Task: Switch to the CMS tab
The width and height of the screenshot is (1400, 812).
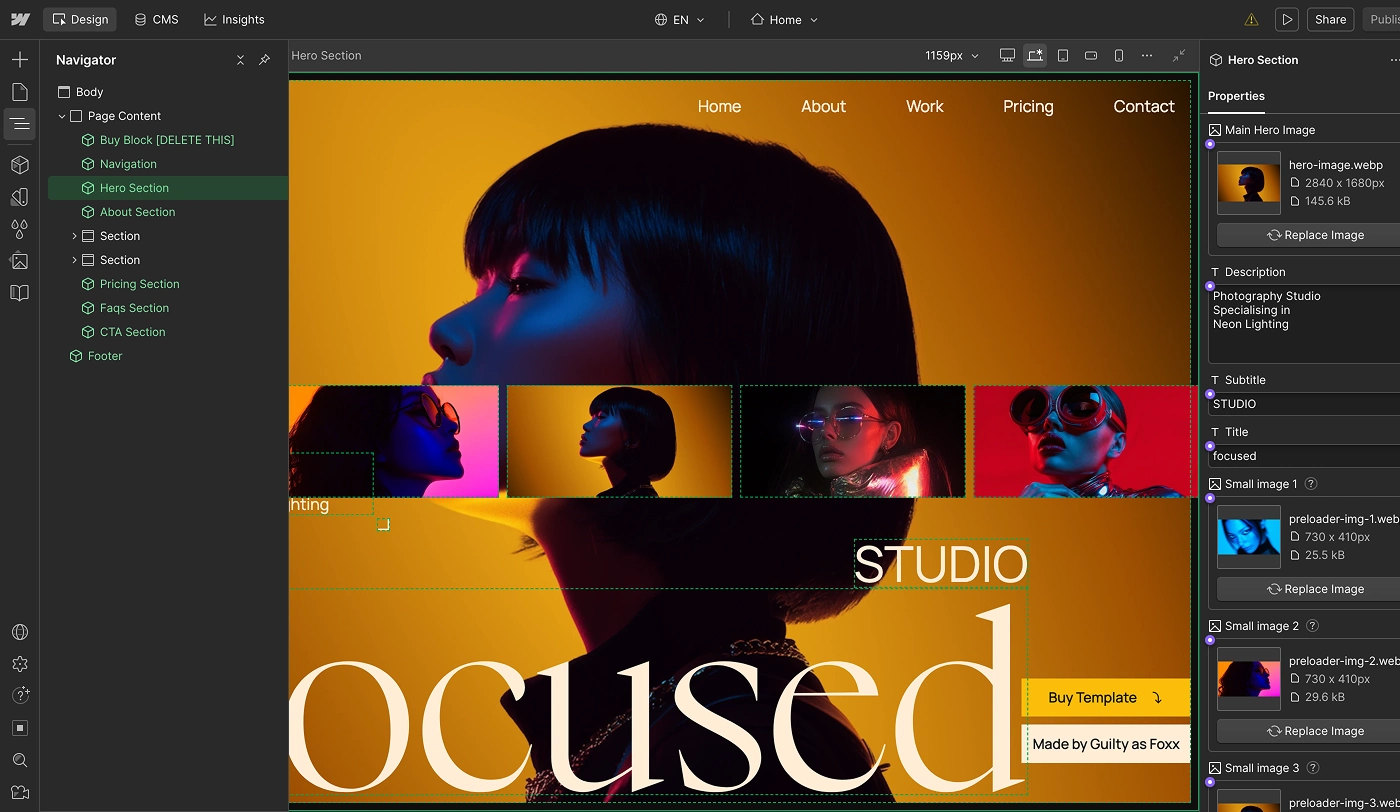Action: tap(156, 19)
